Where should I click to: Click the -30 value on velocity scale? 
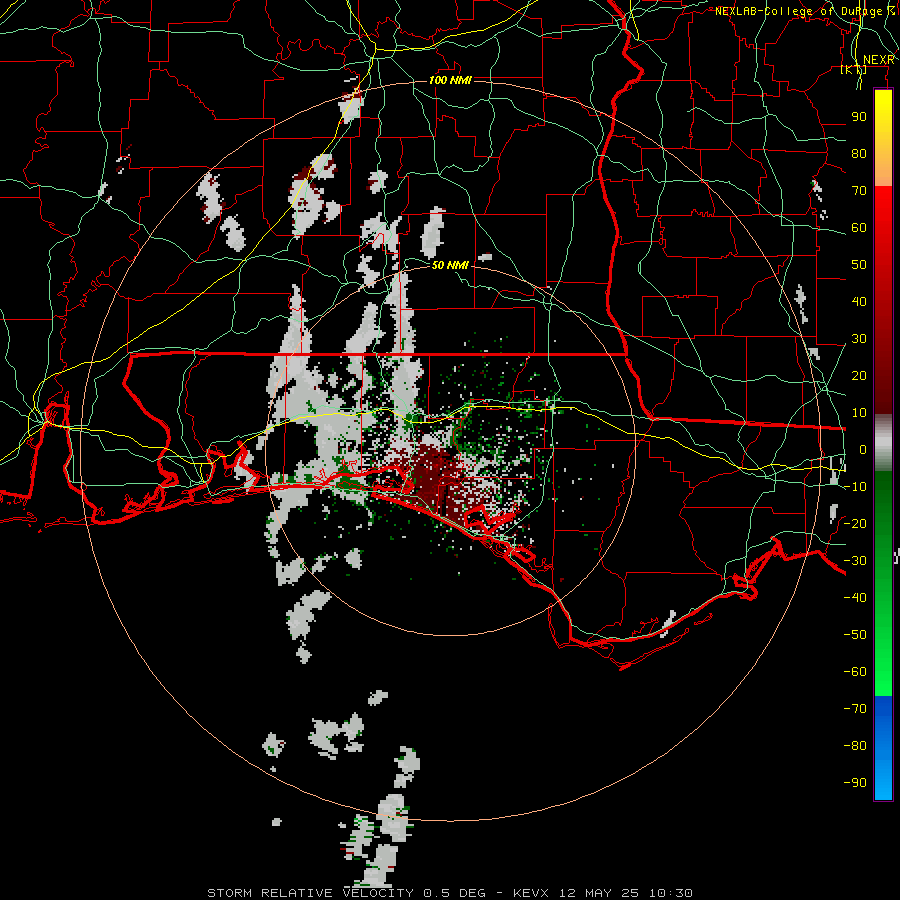855,561
